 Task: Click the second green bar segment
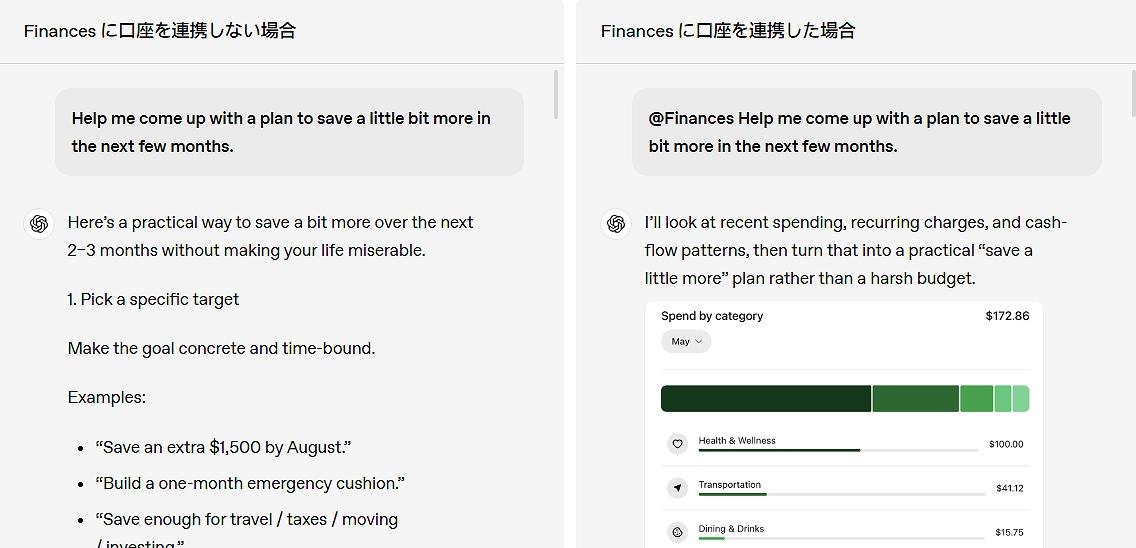pos(916,399)
